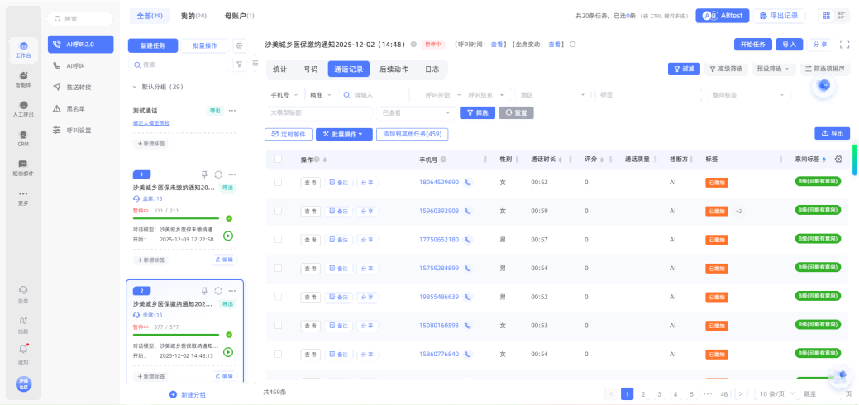Tick the select-all checkbox in table header
Image resolution: width=859 pixels, height=405 pixels.
point(277,159)
